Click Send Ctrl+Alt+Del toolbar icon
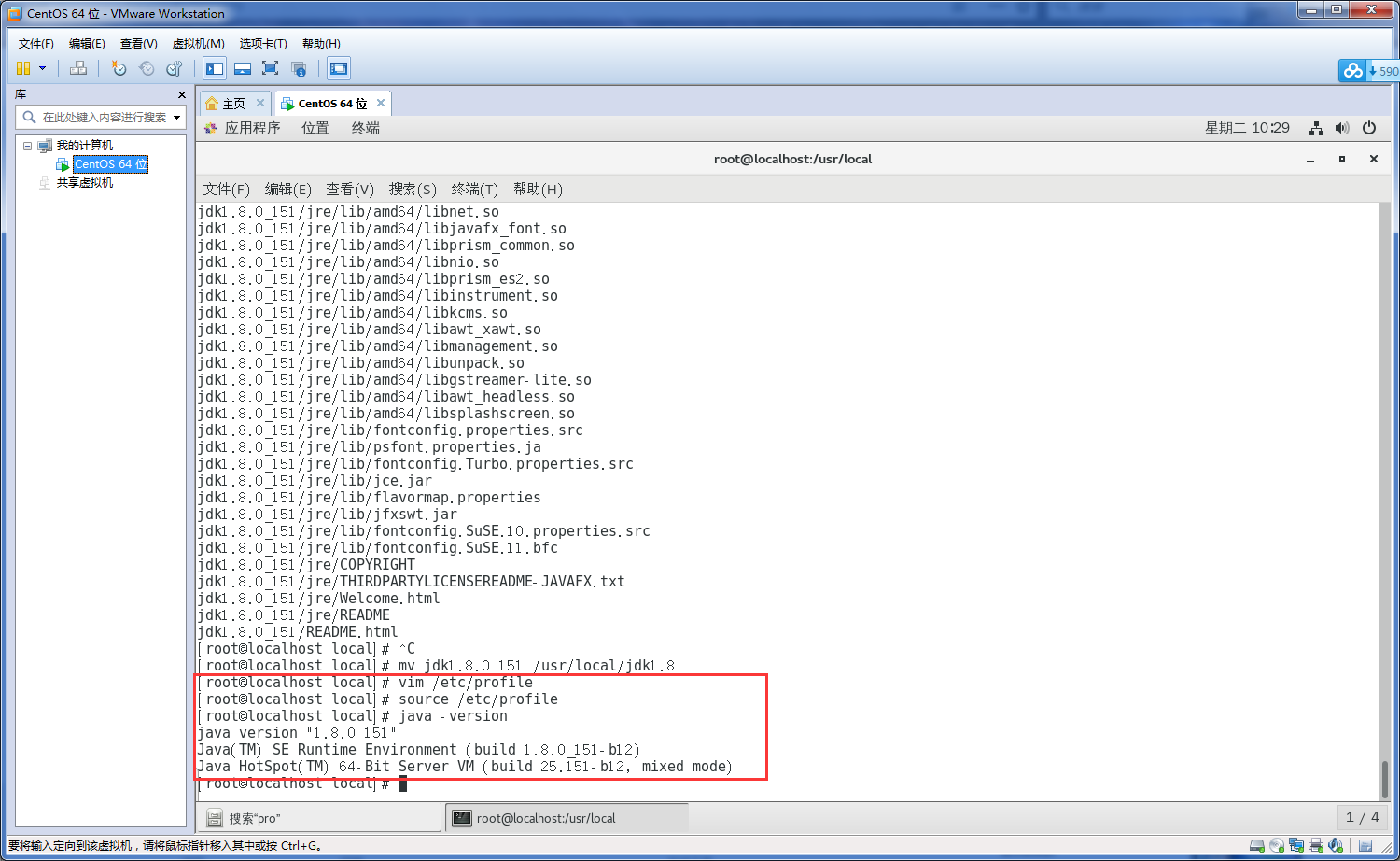1400x861 pixels. tap(78, 68)
